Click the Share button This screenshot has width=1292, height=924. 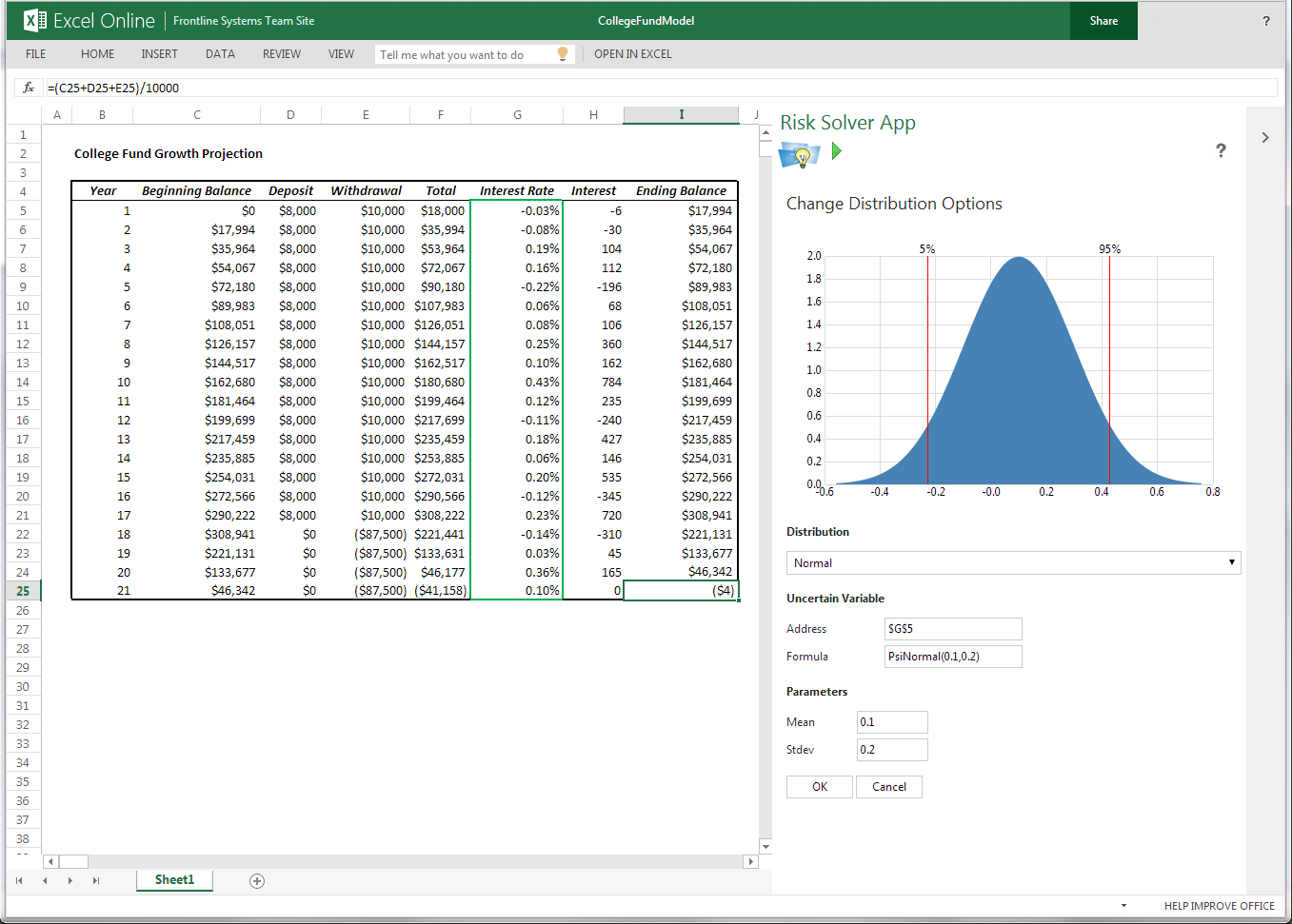click(1103, 21)
